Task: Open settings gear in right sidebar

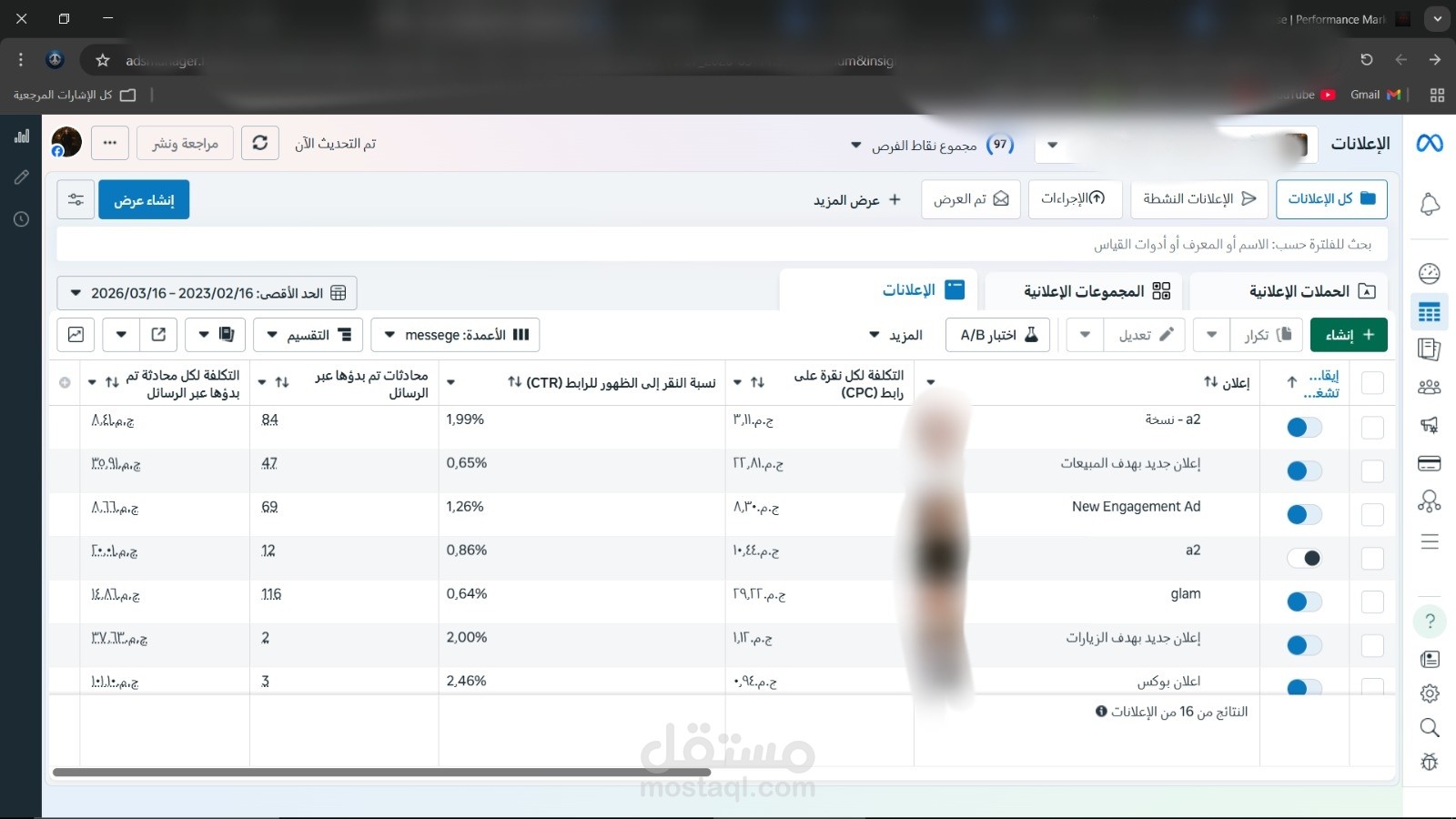Action: click(1430, 693)
